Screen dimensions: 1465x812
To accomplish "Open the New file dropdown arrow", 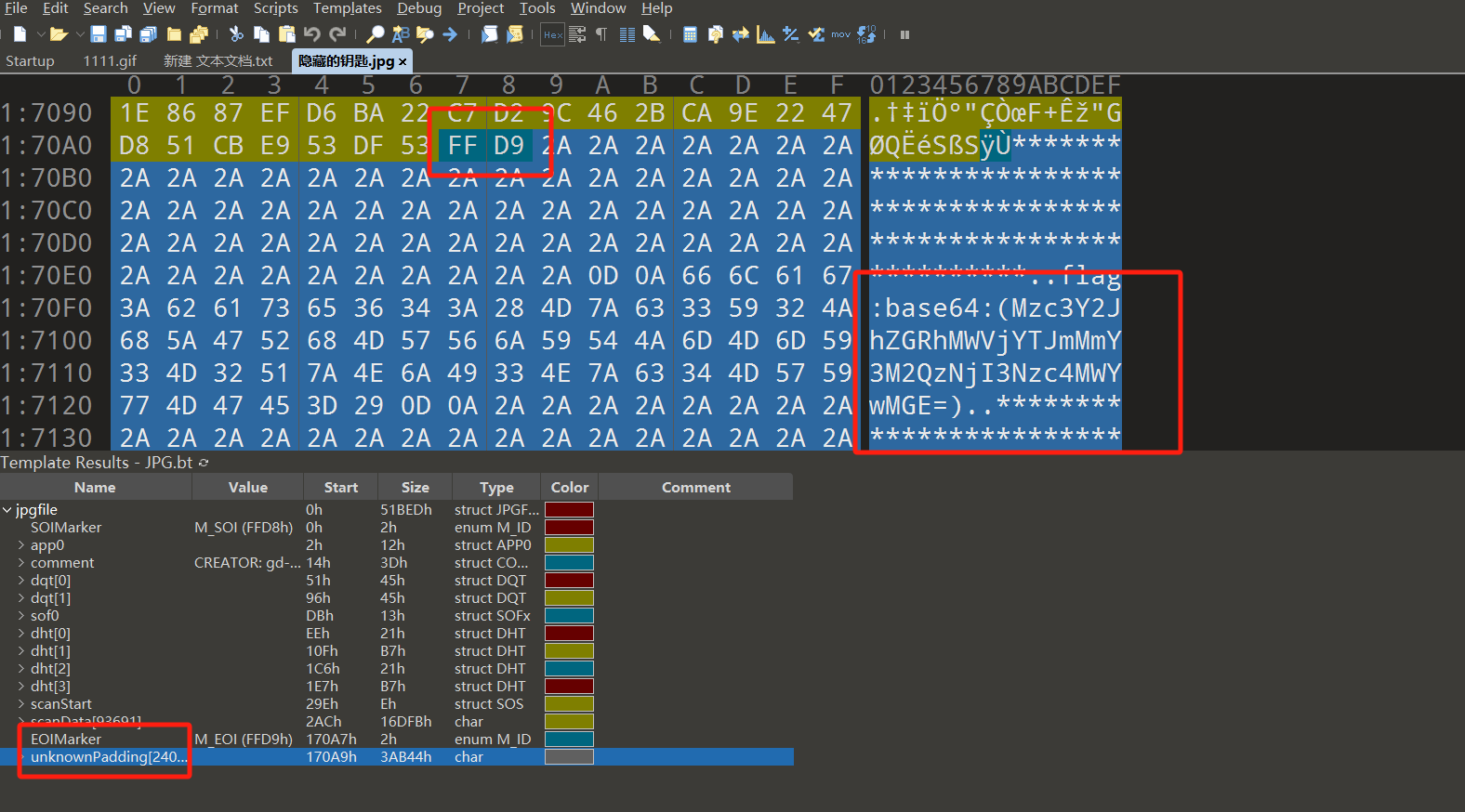I will [x=40, y=34].
